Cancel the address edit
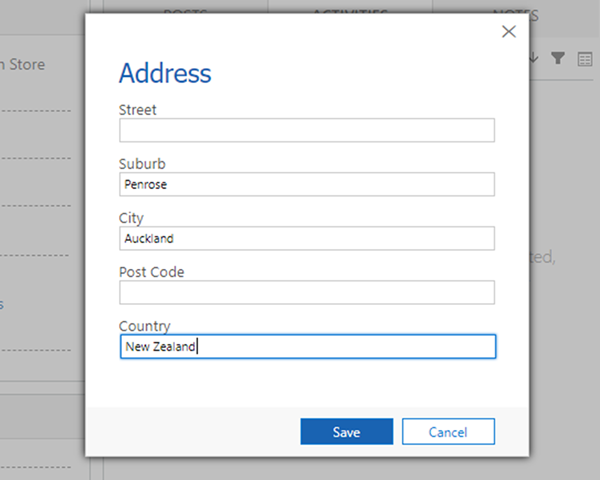 (x=448, y=432)
